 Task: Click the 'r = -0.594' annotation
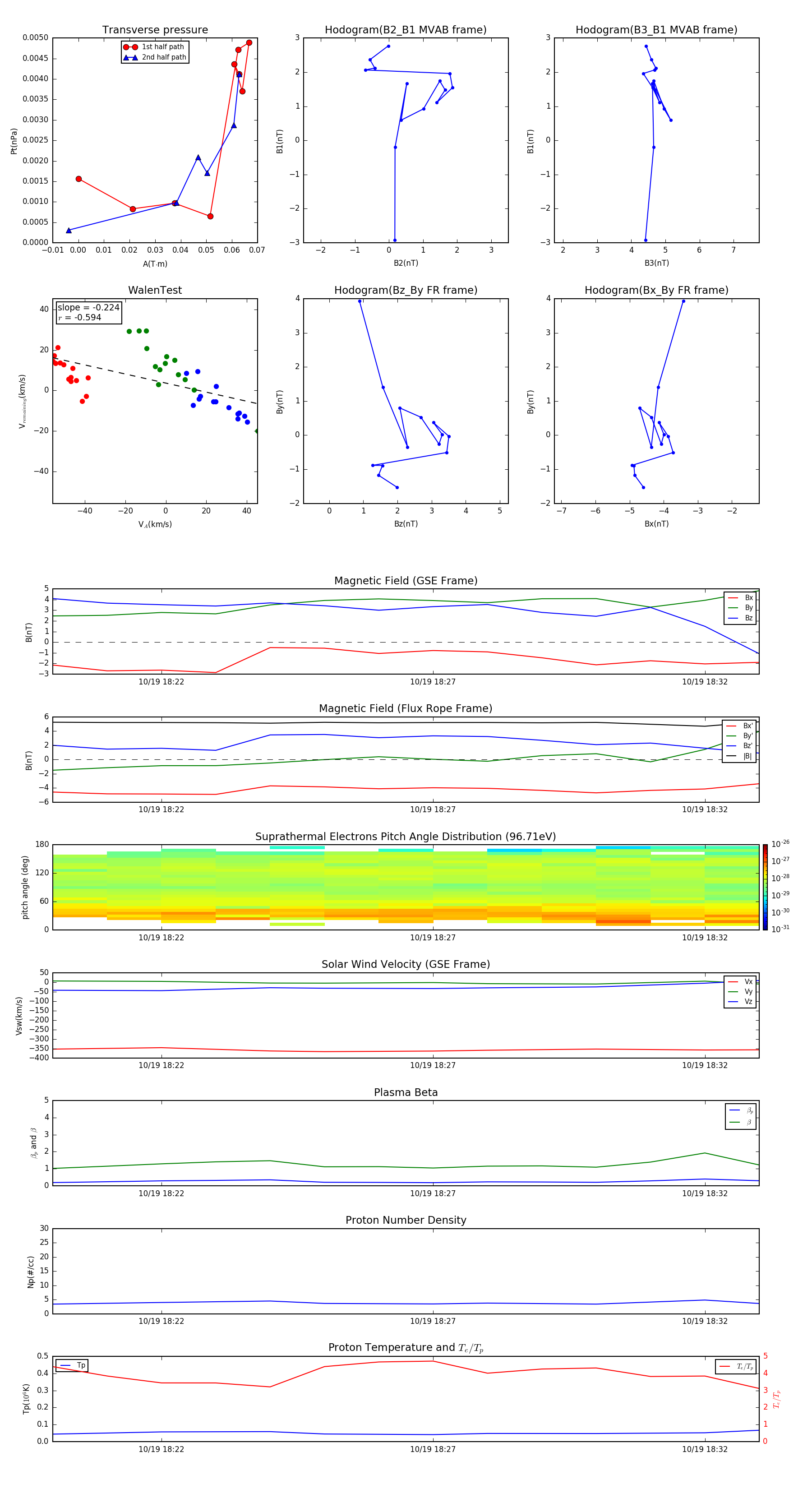[80, 317]
